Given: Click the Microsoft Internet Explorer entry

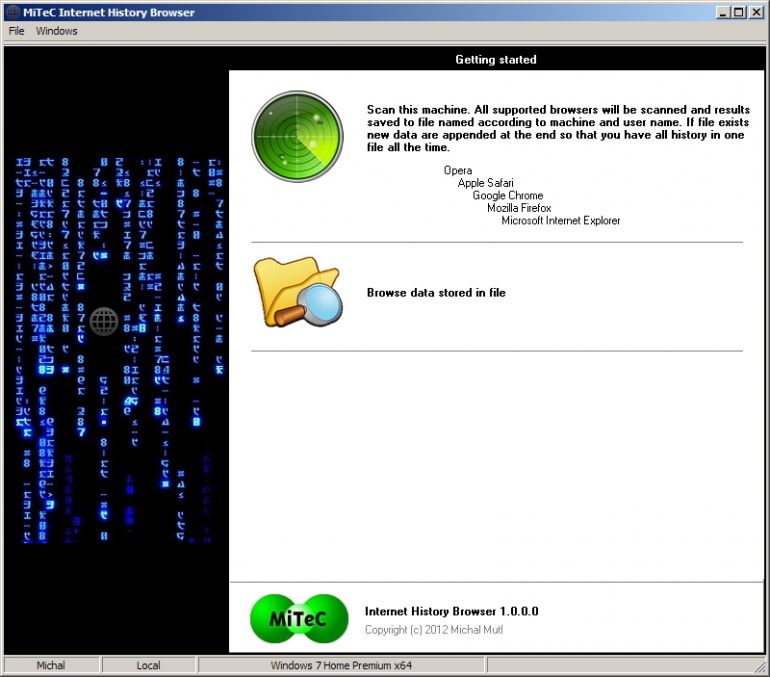Looking at the screenshot, I should 561,220.
